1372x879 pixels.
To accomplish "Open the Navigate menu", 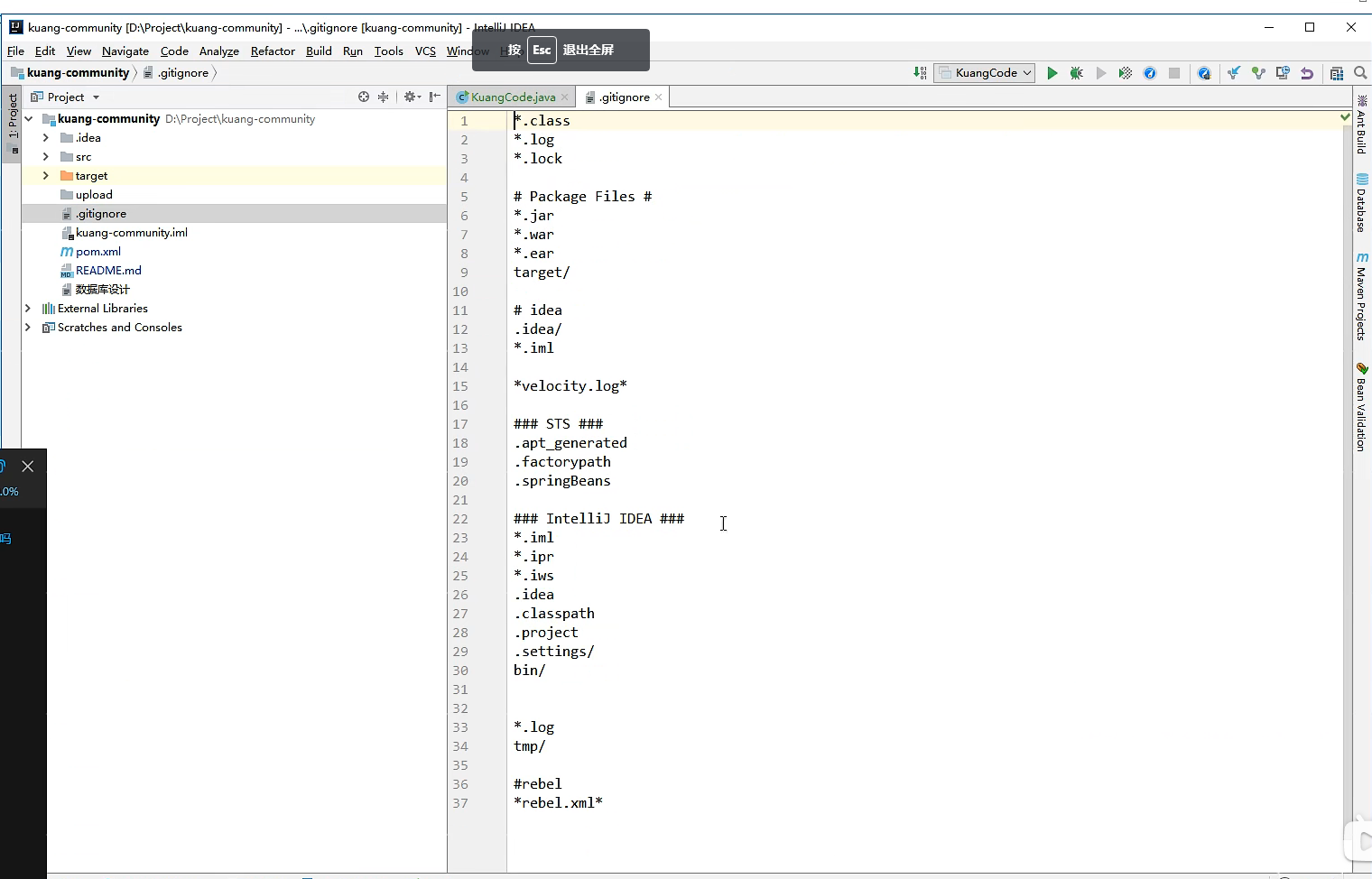I will [125, 51].
